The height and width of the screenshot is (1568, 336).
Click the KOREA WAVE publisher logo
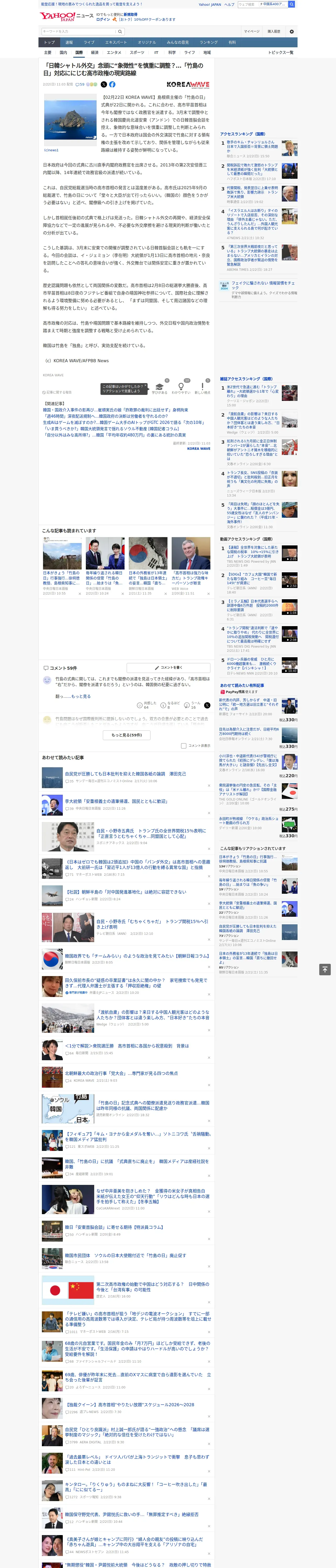[188, 85]
